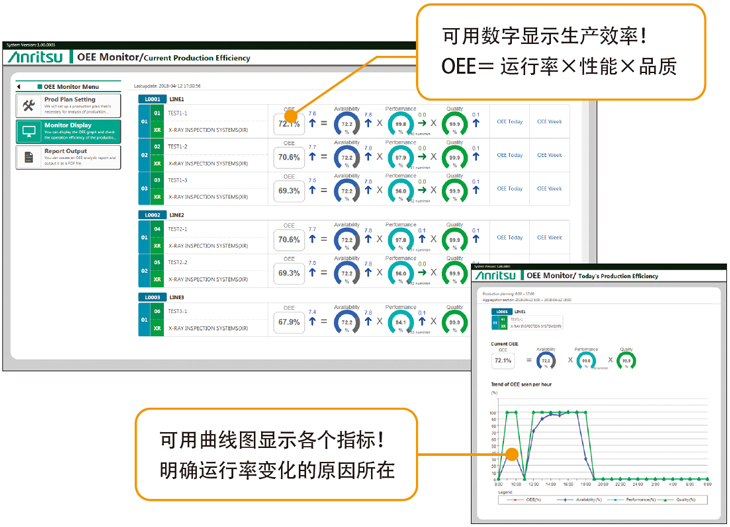Click the 67.9% OEE value for TEST3-1
This screenshot has height=527, width=730.
click(x=289, y=322)
